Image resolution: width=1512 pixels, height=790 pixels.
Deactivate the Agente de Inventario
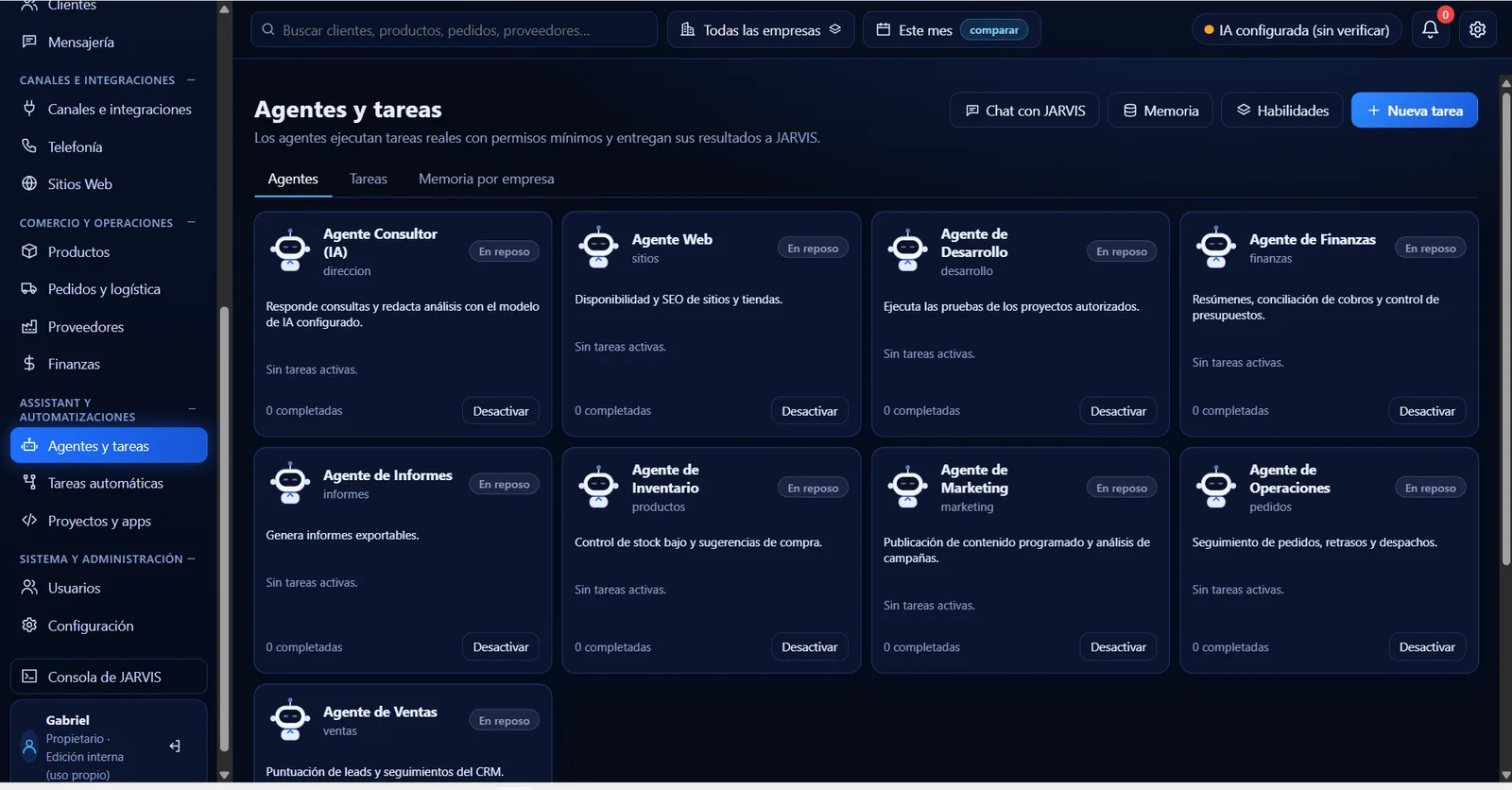pos(810,647)
